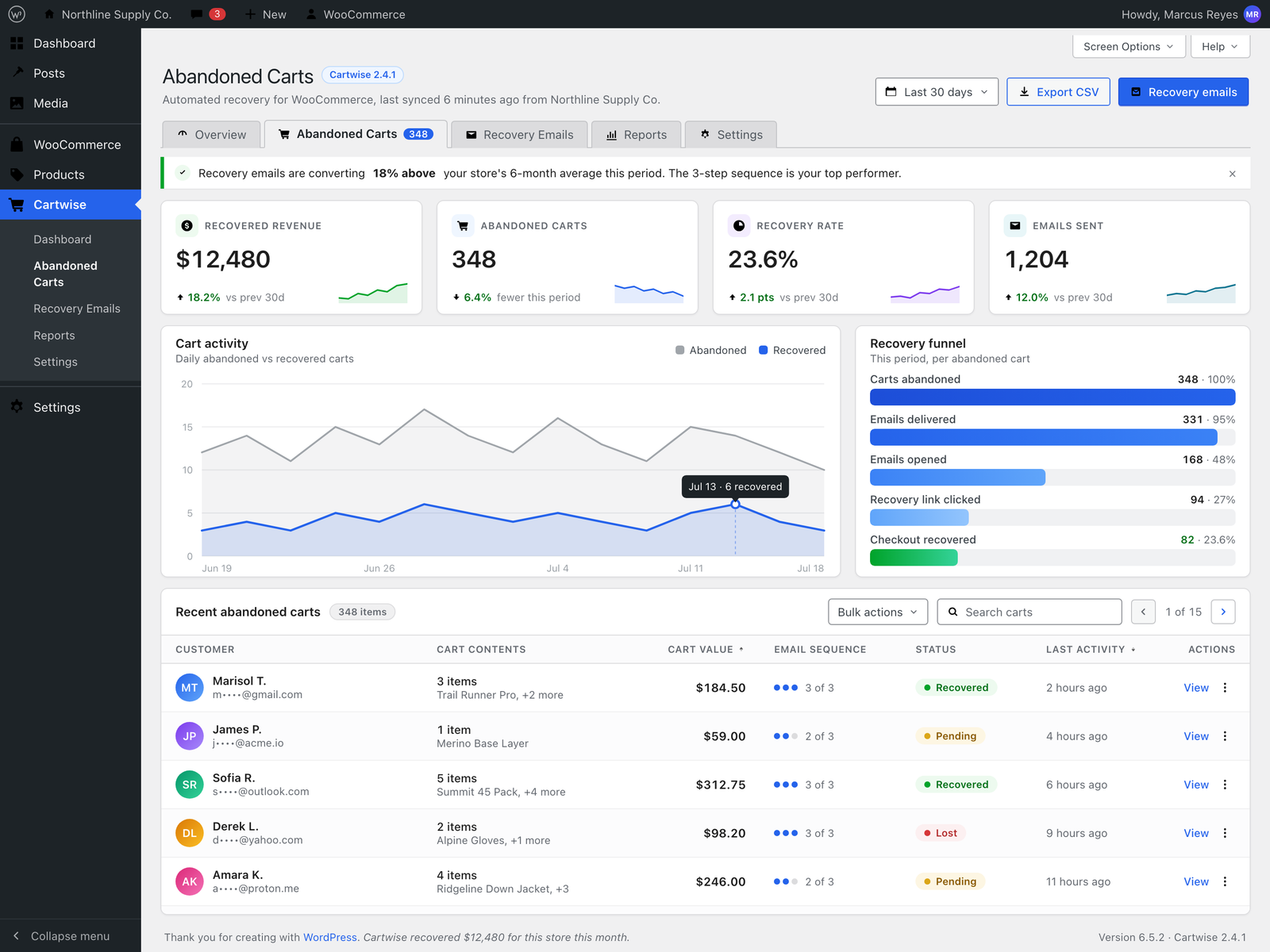Viewport: 1270px width, 952px height.
Task: Go to next page of carts
Action: pyautogui.click(x=1223, y=612)
